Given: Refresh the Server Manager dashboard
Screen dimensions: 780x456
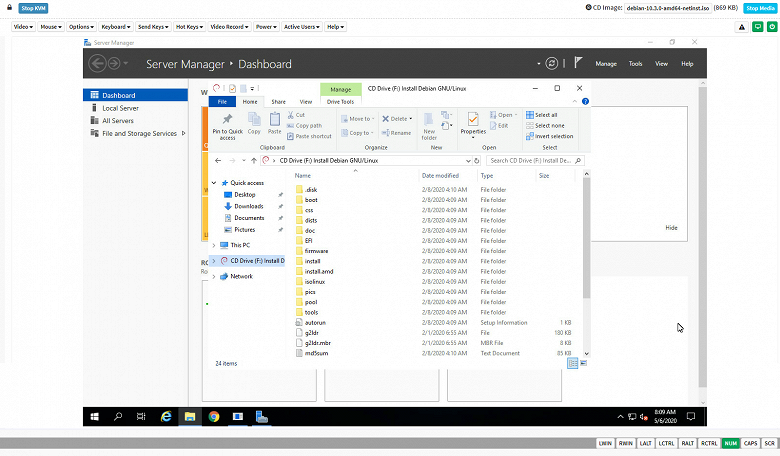Looking at the screenshot, I should tap(550, 63).
